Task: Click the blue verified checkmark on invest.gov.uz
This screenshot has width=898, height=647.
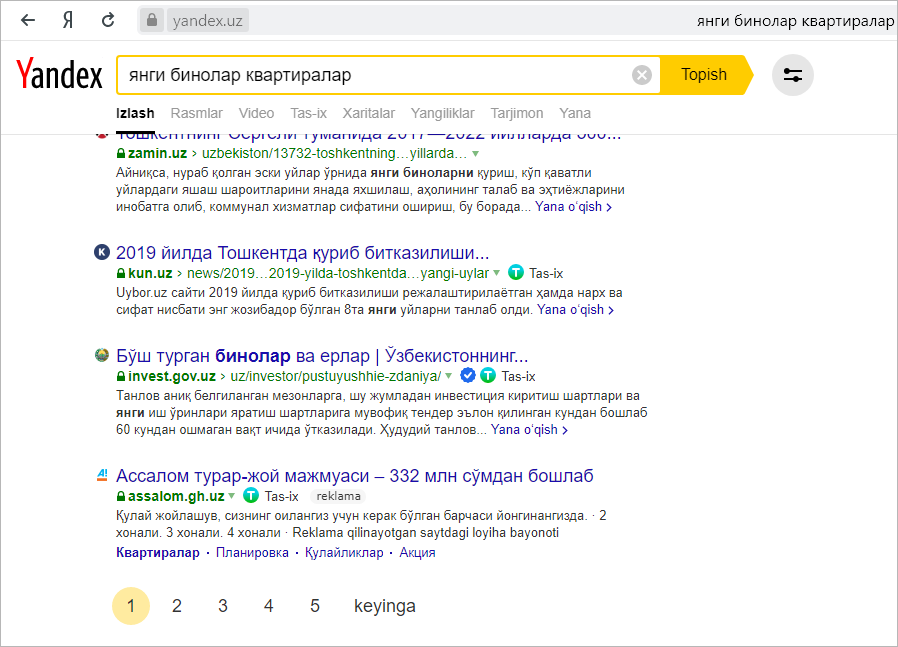Action: point(468,376)
